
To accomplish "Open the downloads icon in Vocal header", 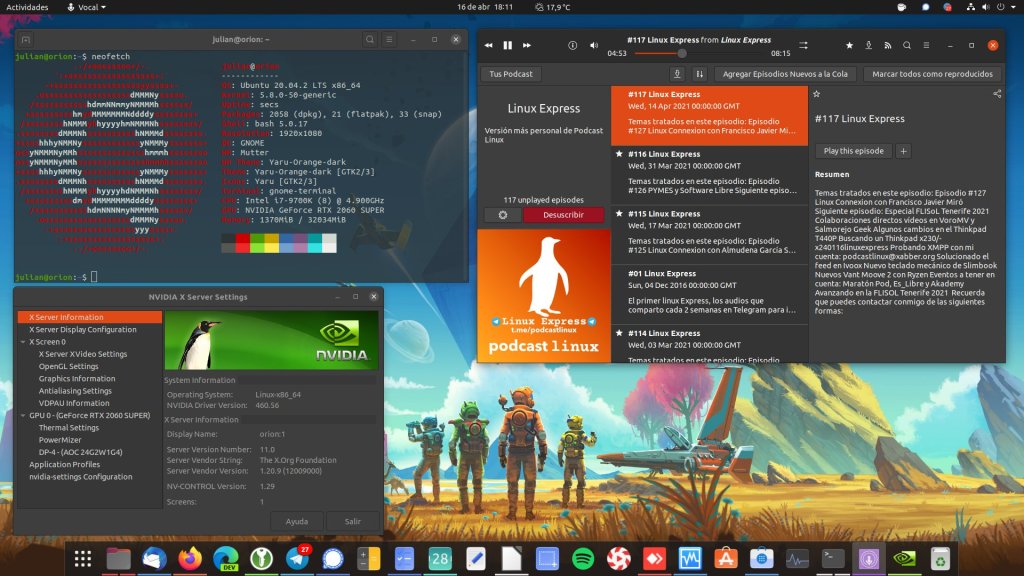I will (869, 45).
